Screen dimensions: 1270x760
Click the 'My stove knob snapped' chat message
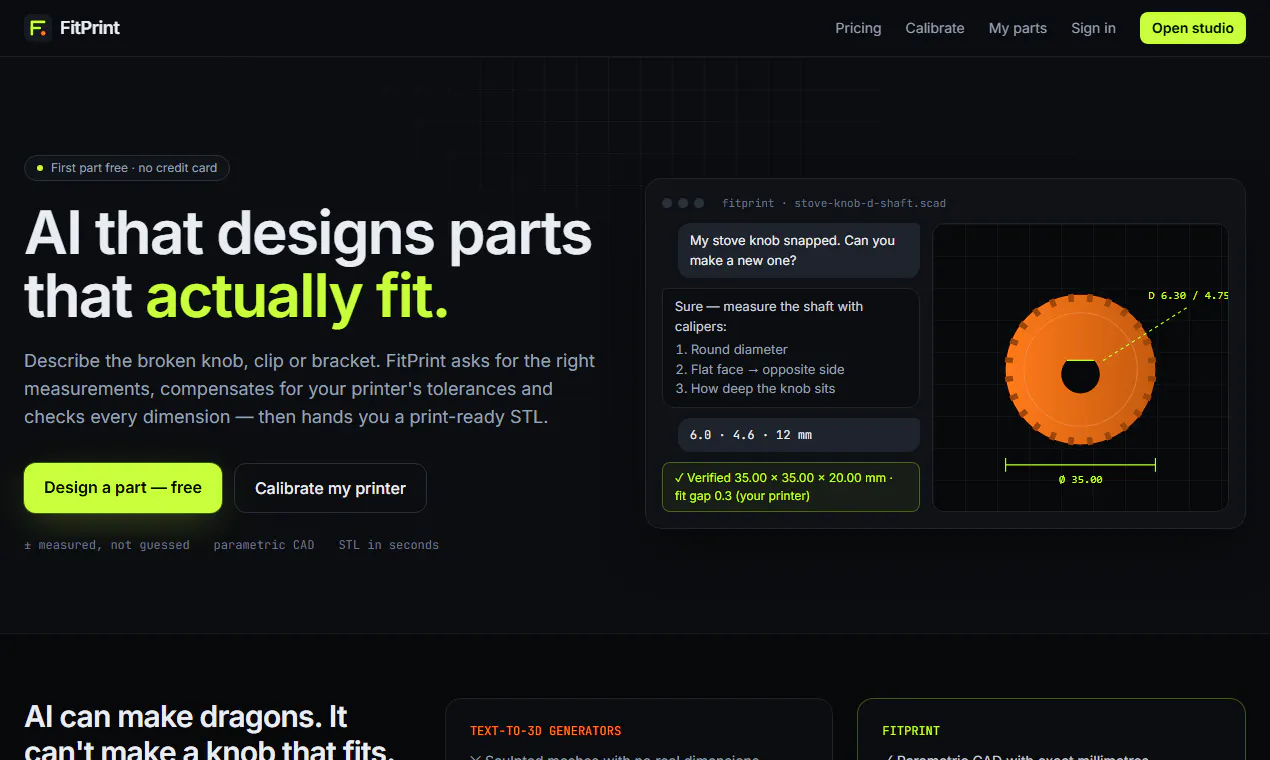tap(799, 250)
